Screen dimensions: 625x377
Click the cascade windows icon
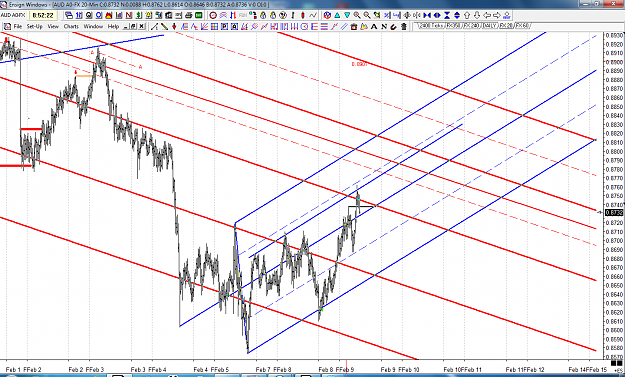(69, 15)
